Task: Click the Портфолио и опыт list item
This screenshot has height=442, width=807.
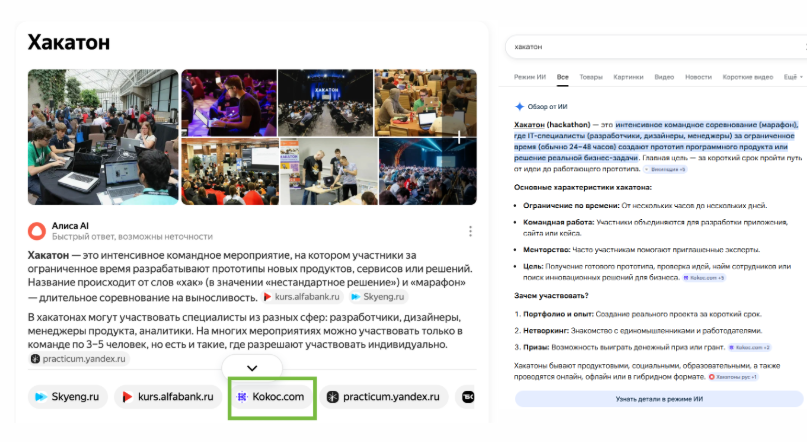Action: 642,314
